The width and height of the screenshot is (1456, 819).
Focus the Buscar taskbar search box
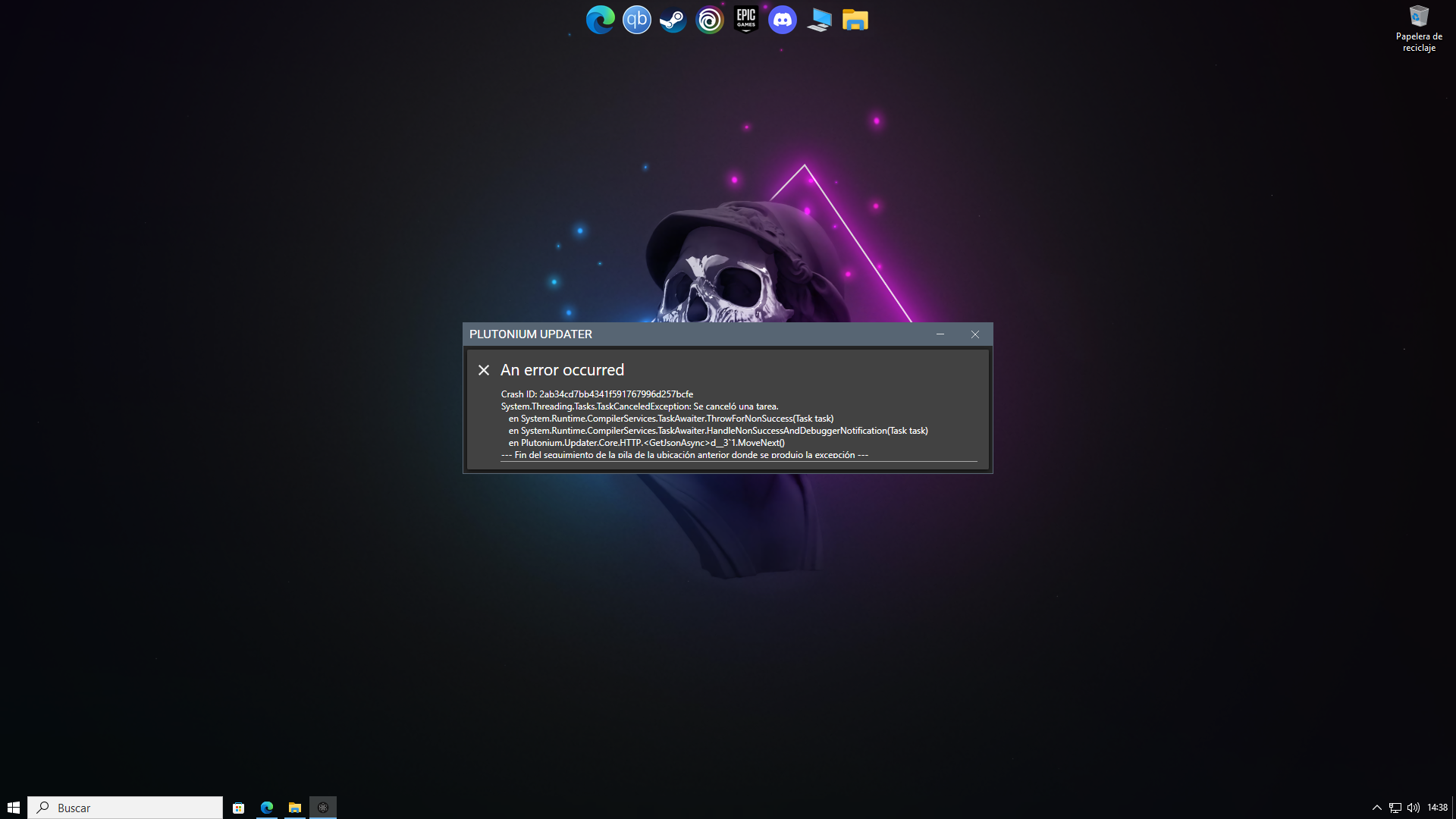click(125, 808)
